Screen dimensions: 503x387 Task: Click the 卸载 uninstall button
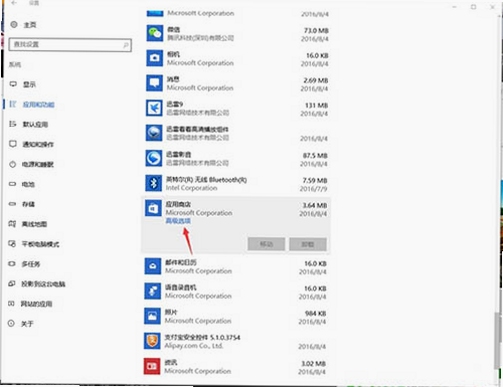click(308, 244)
